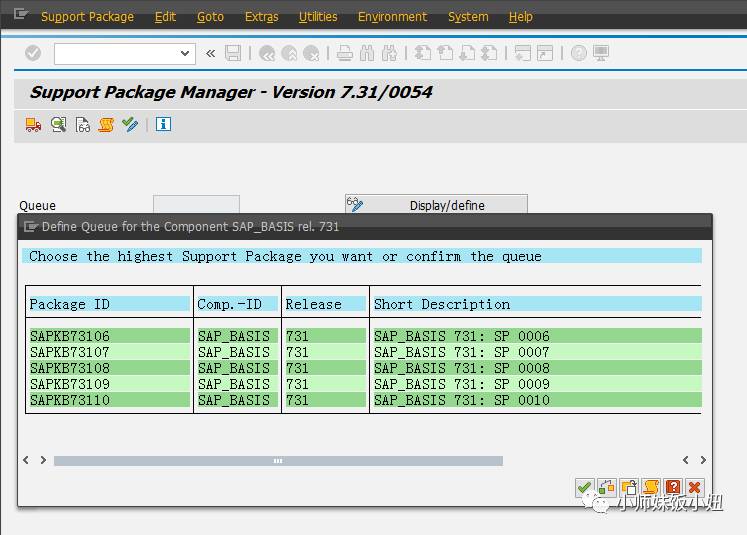
Task: Cancel the dialog with red X button
Action: pos(695,487)
